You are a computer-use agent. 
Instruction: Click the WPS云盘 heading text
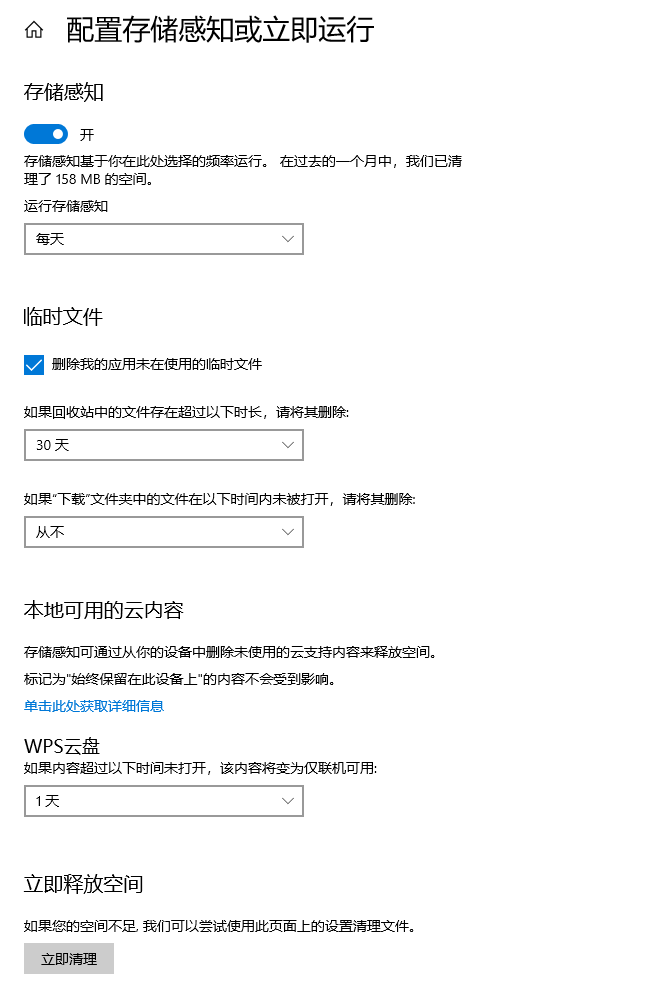62,746
